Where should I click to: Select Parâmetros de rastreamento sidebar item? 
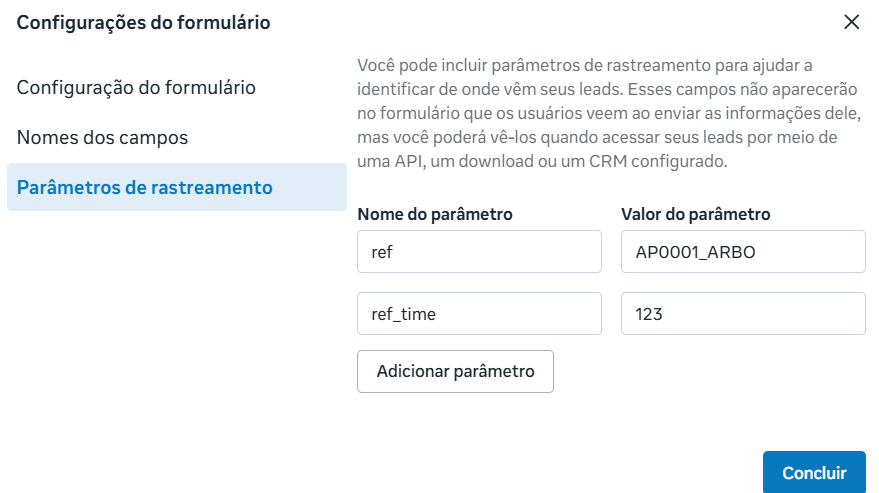tap(177, 187)
